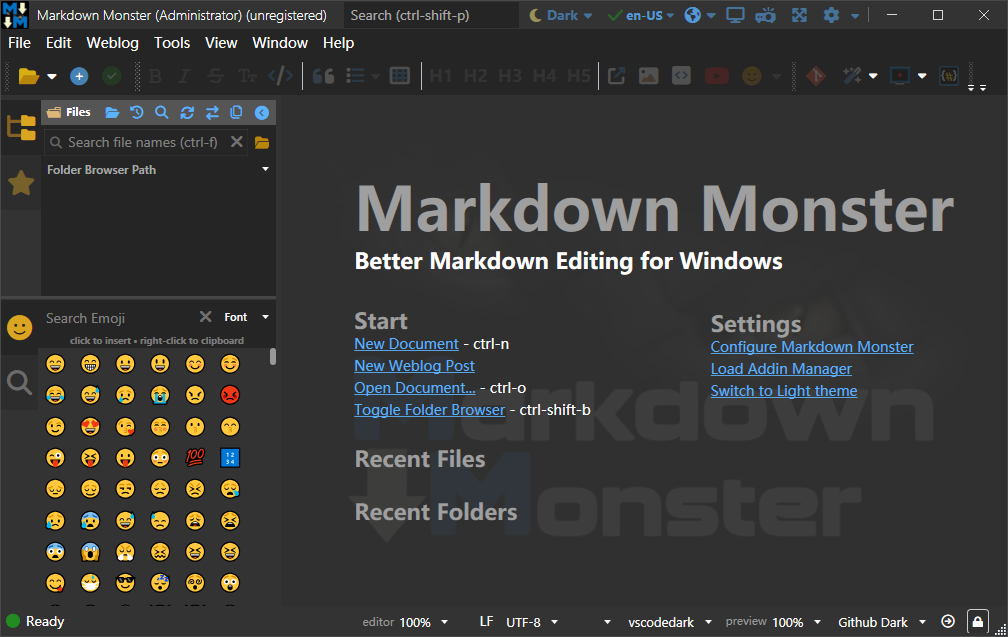
Task: Insert a table using the table toolbar icon
Action: (401, 75)
